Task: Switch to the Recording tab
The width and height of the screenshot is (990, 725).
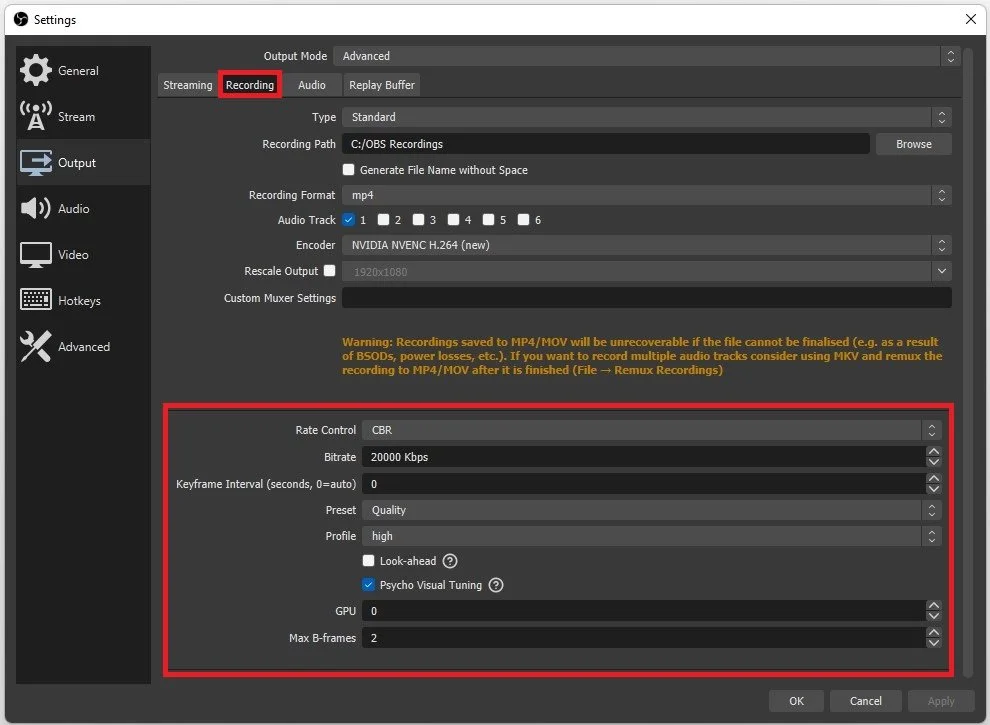Action: 250,85
